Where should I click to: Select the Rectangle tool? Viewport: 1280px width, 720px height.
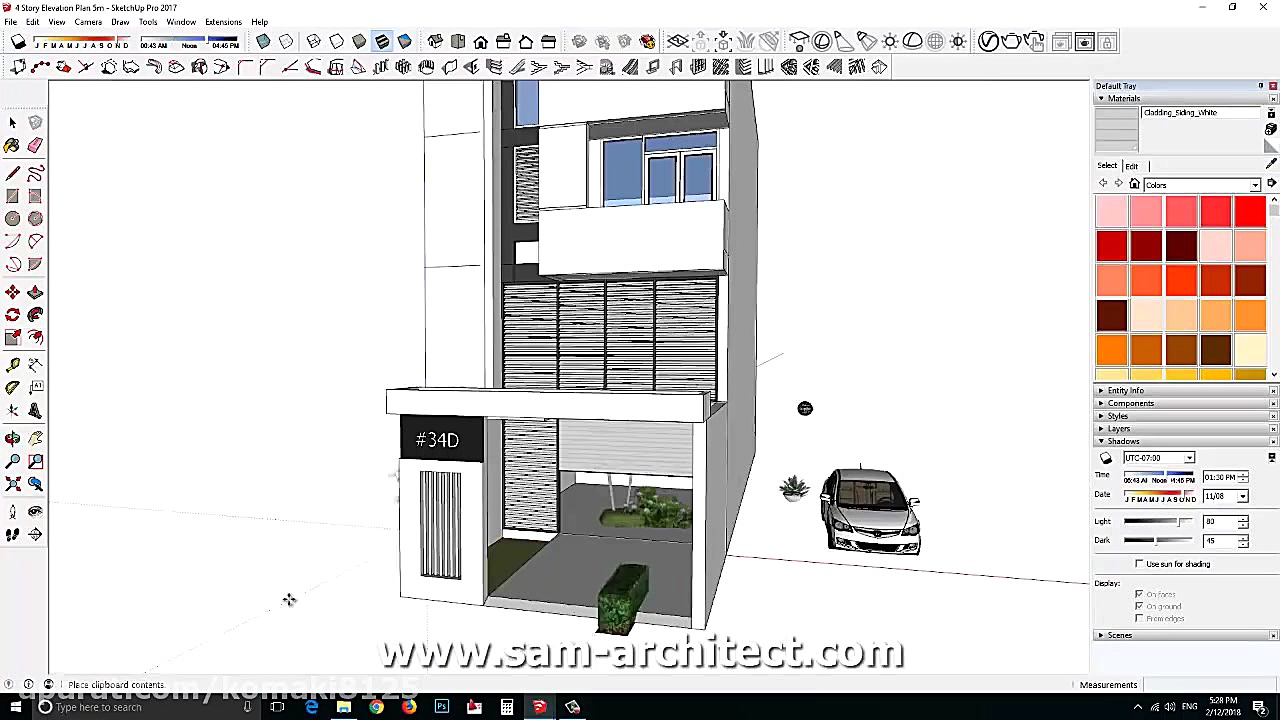pyautogui.click(x=12, y=195)
